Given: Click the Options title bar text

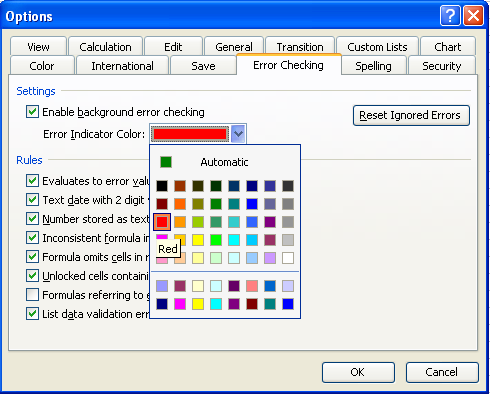Looking at the screenshot, I should [x=29, y=16].
